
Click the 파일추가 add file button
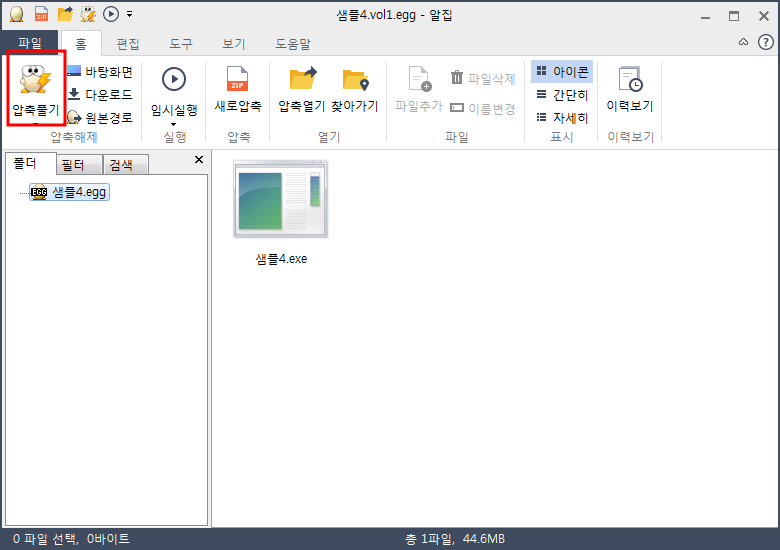[x=419, y=90]
